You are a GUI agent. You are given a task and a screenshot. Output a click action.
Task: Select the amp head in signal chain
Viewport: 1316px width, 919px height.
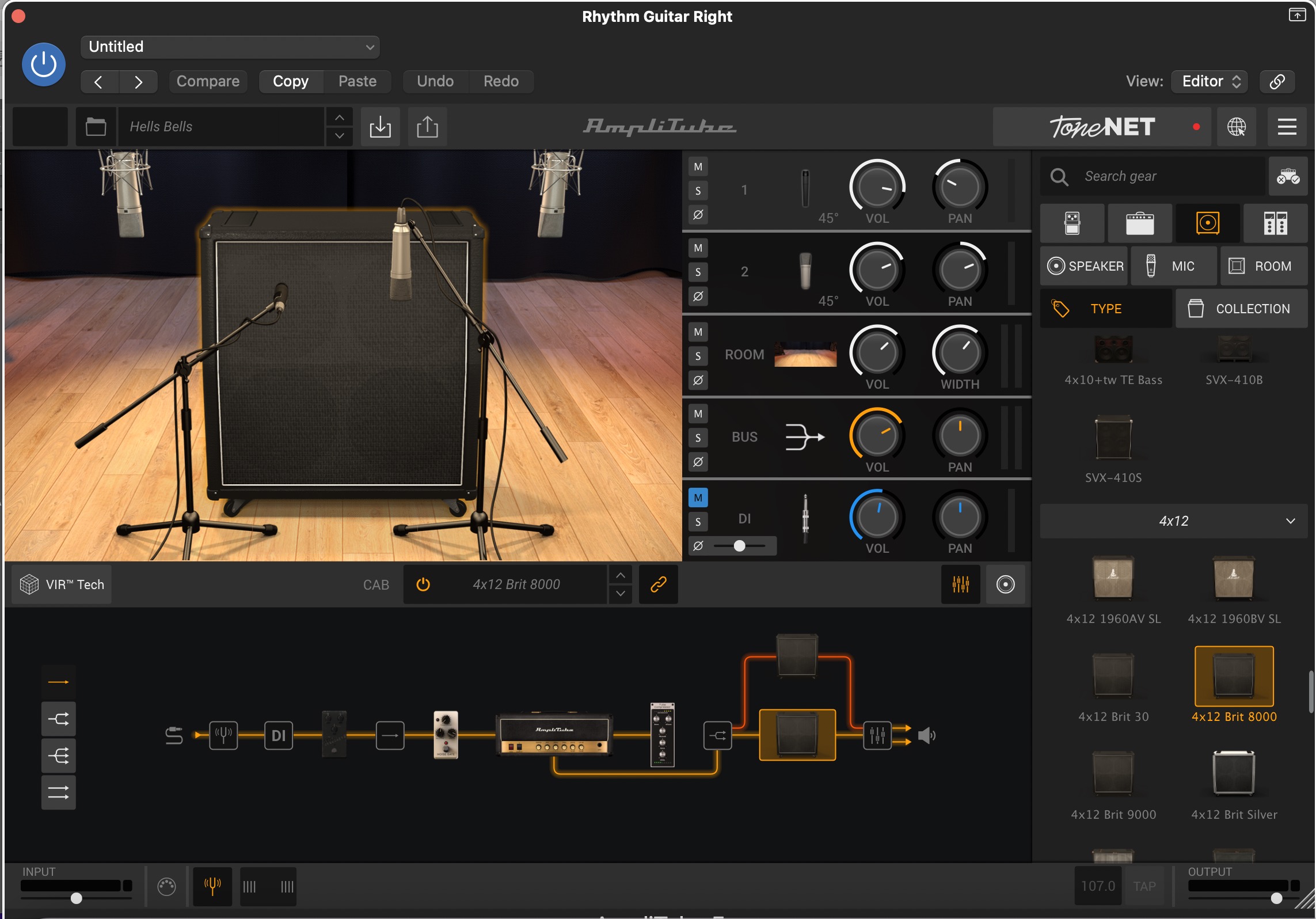[554, 735]
